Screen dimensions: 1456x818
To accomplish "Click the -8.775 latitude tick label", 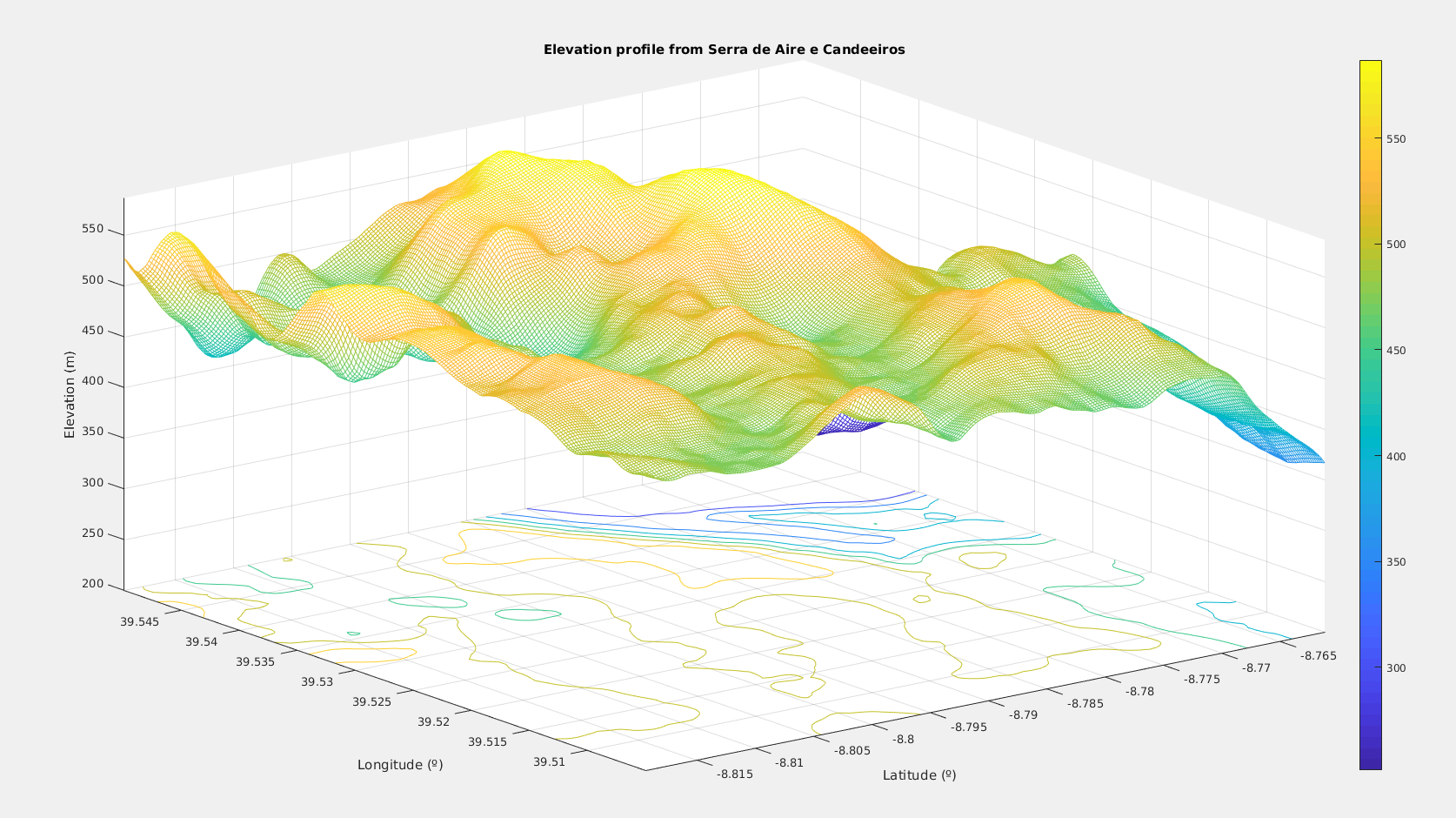I will (1202, 679).
